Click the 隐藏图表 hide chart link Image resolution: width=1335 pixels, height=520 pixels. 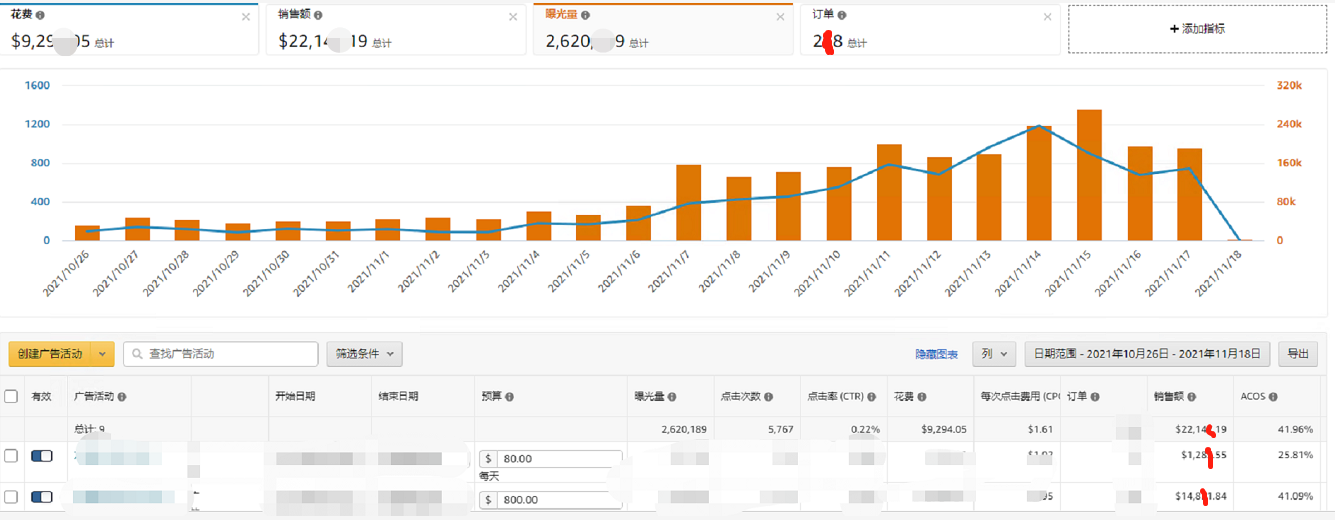[936, 355]
